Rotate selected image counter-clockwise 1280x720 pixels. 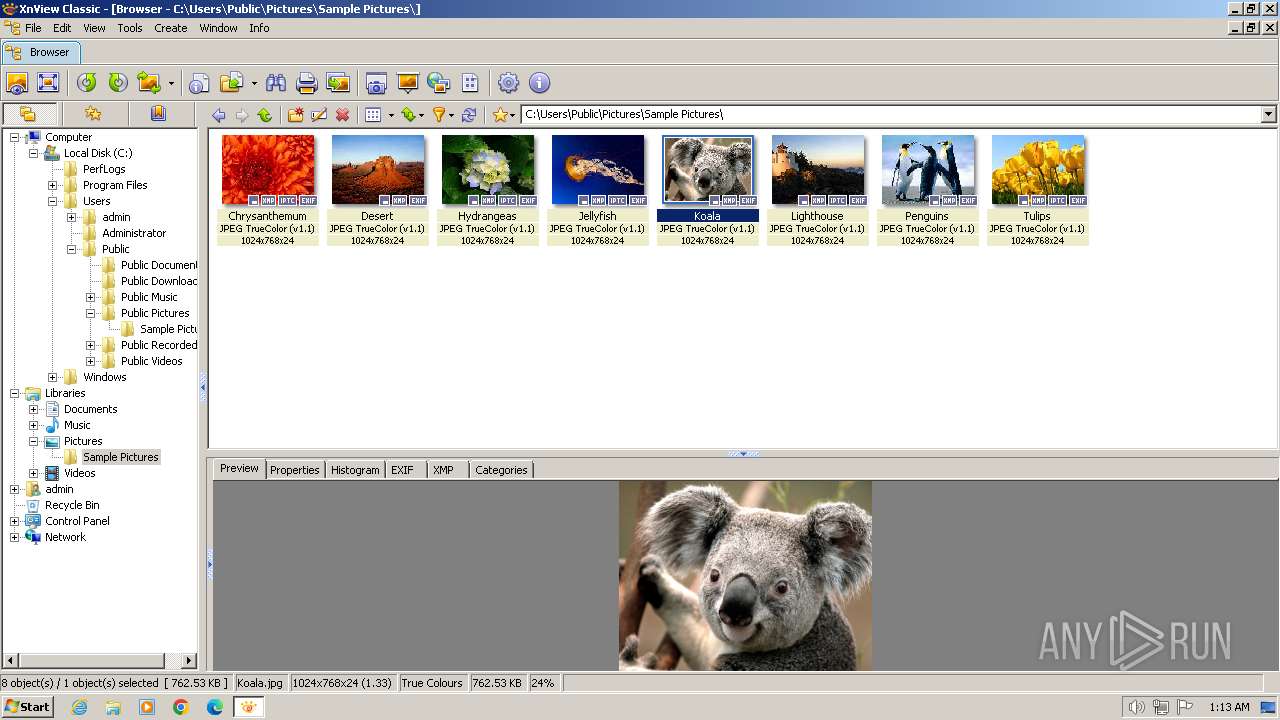coord(87,83)
